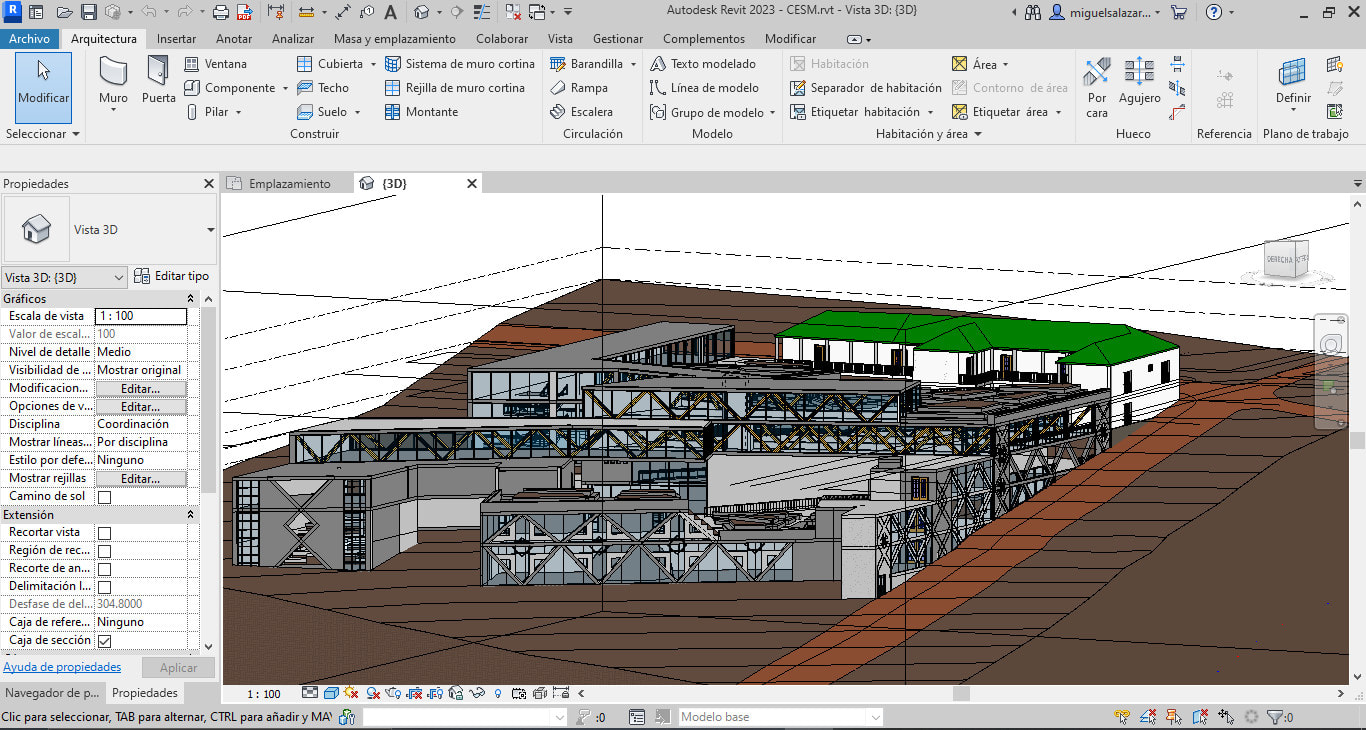The image size is (1366, 730).
Task: Pick the Componente tool
Action: pos(230,88)
